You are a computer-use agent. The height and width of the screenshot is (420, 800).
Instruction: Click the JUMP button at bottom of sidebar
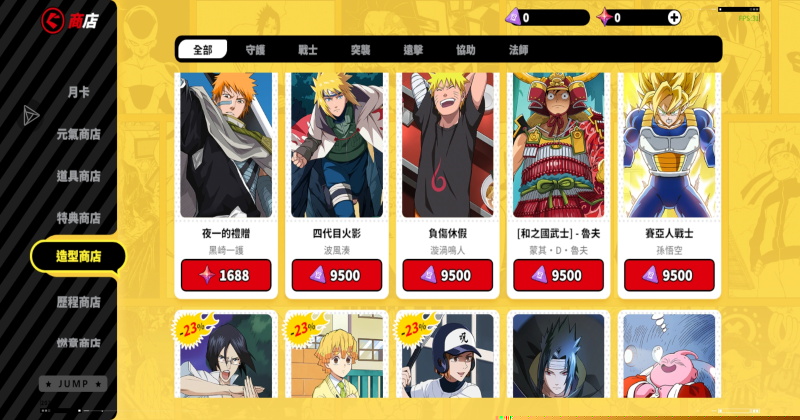pyautogui.click(x=73, y=384)
